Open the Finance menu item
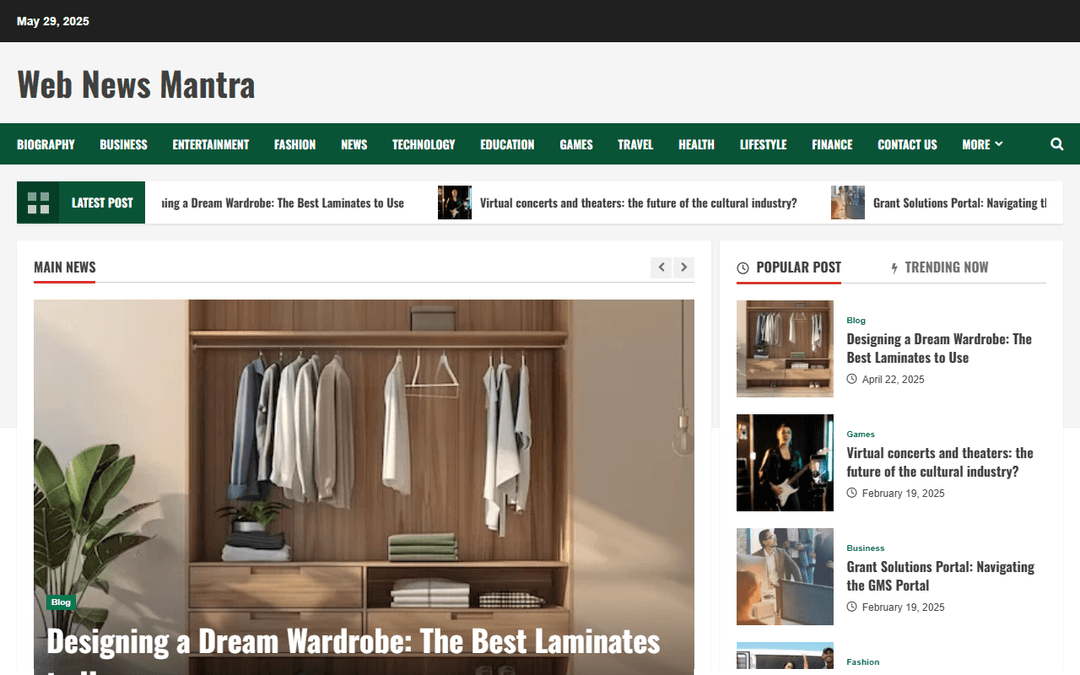The image size is (1080, 675). click(832, 144)
